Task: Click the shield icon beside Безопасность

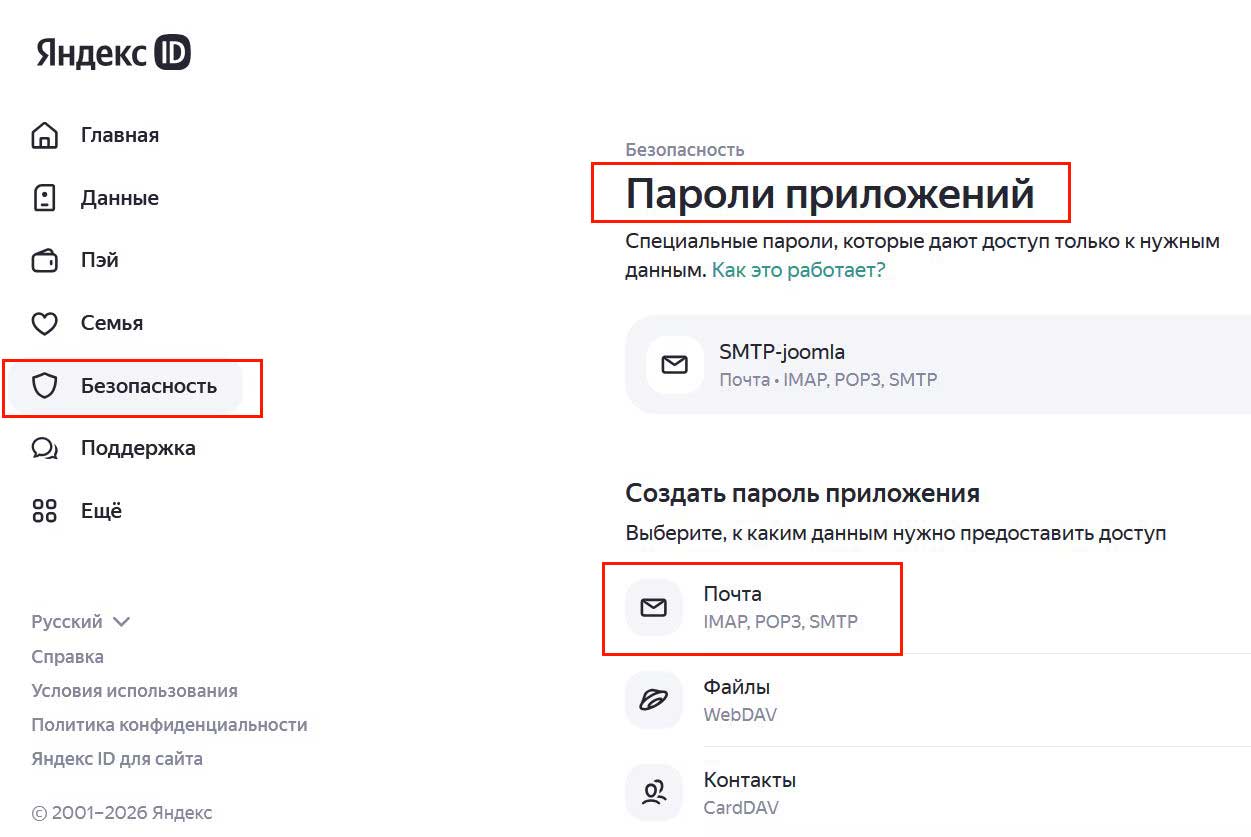Action: coord(45,386)
